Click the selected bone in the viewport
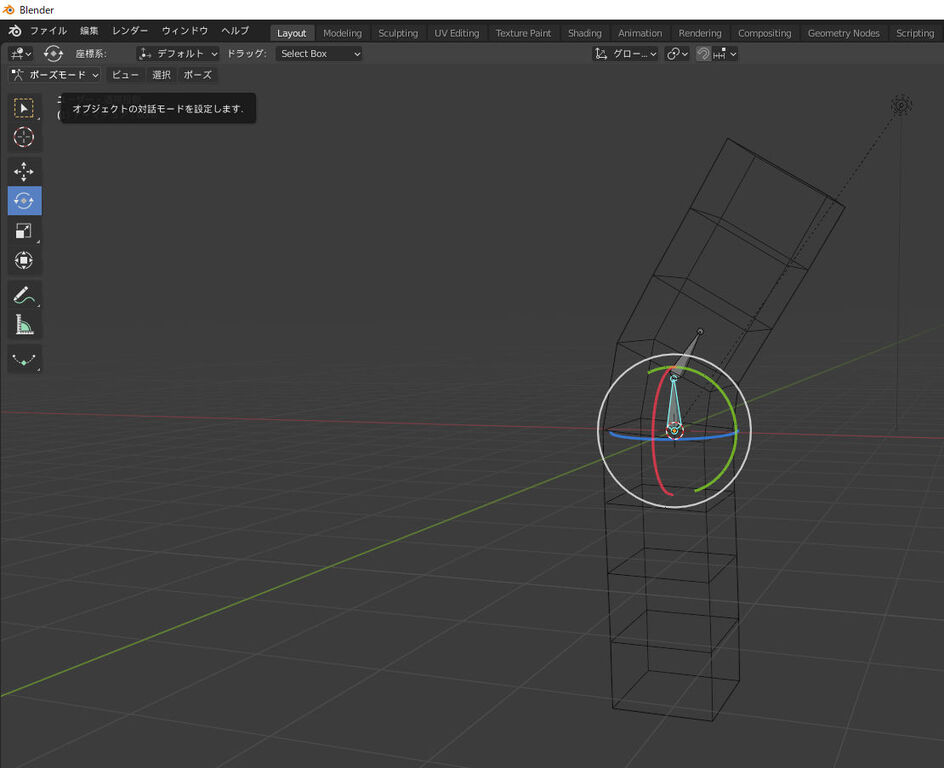Screen dimensions: 944x768 [674, 404]
